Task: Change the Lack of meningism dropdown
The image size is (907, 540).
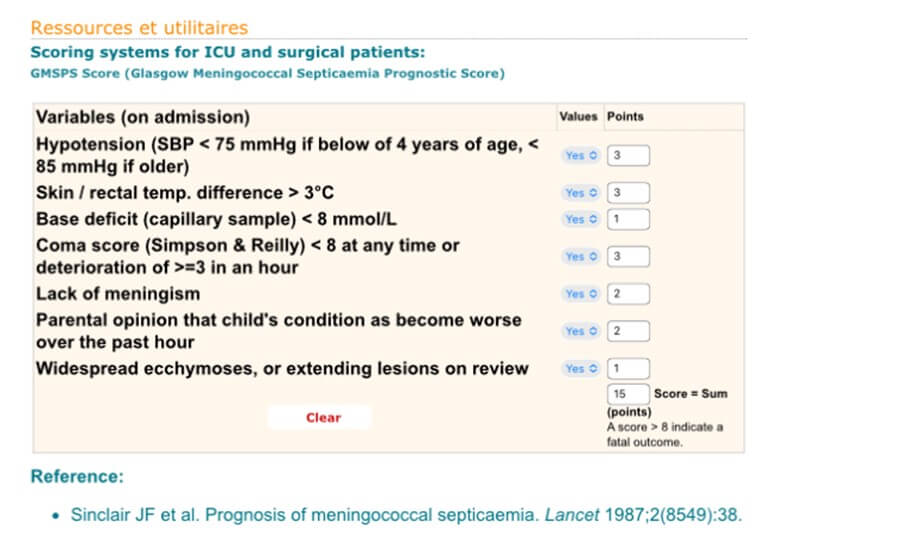Action: tap(580, 294)
